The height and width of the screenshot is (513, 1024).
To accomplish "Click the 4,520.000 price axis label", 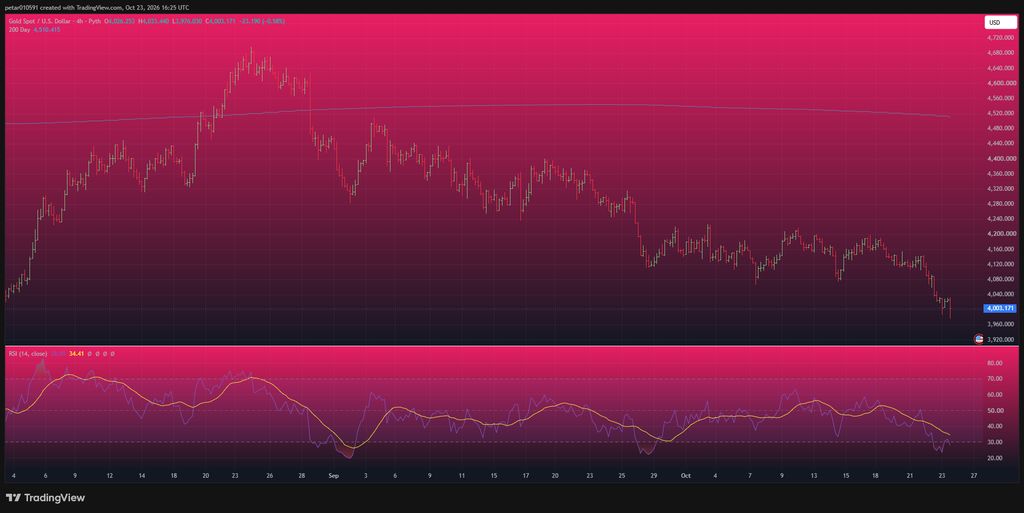I will tap(1001, 113).
